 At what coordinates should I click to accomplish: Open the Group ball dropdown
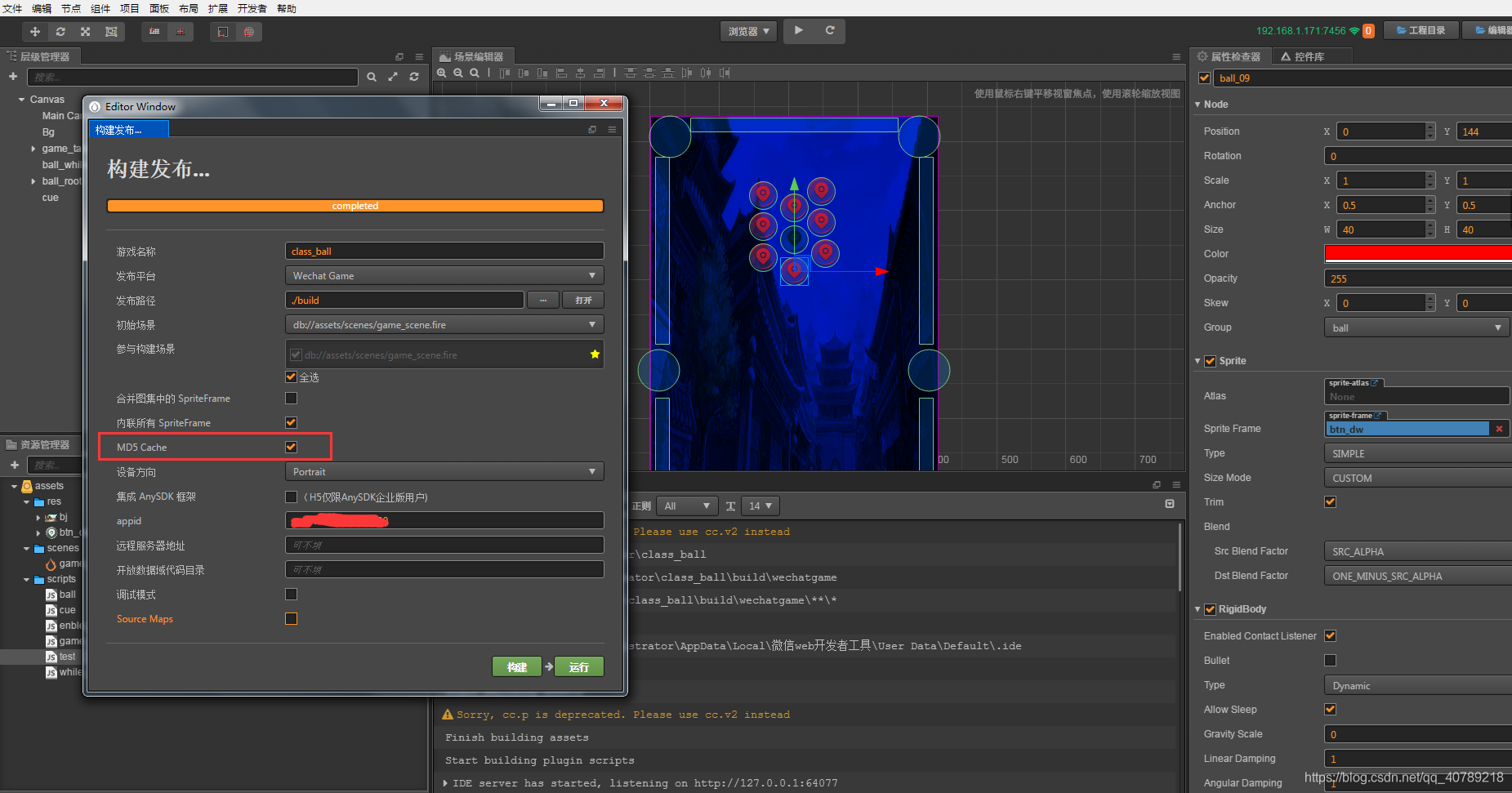[1416, 327]
